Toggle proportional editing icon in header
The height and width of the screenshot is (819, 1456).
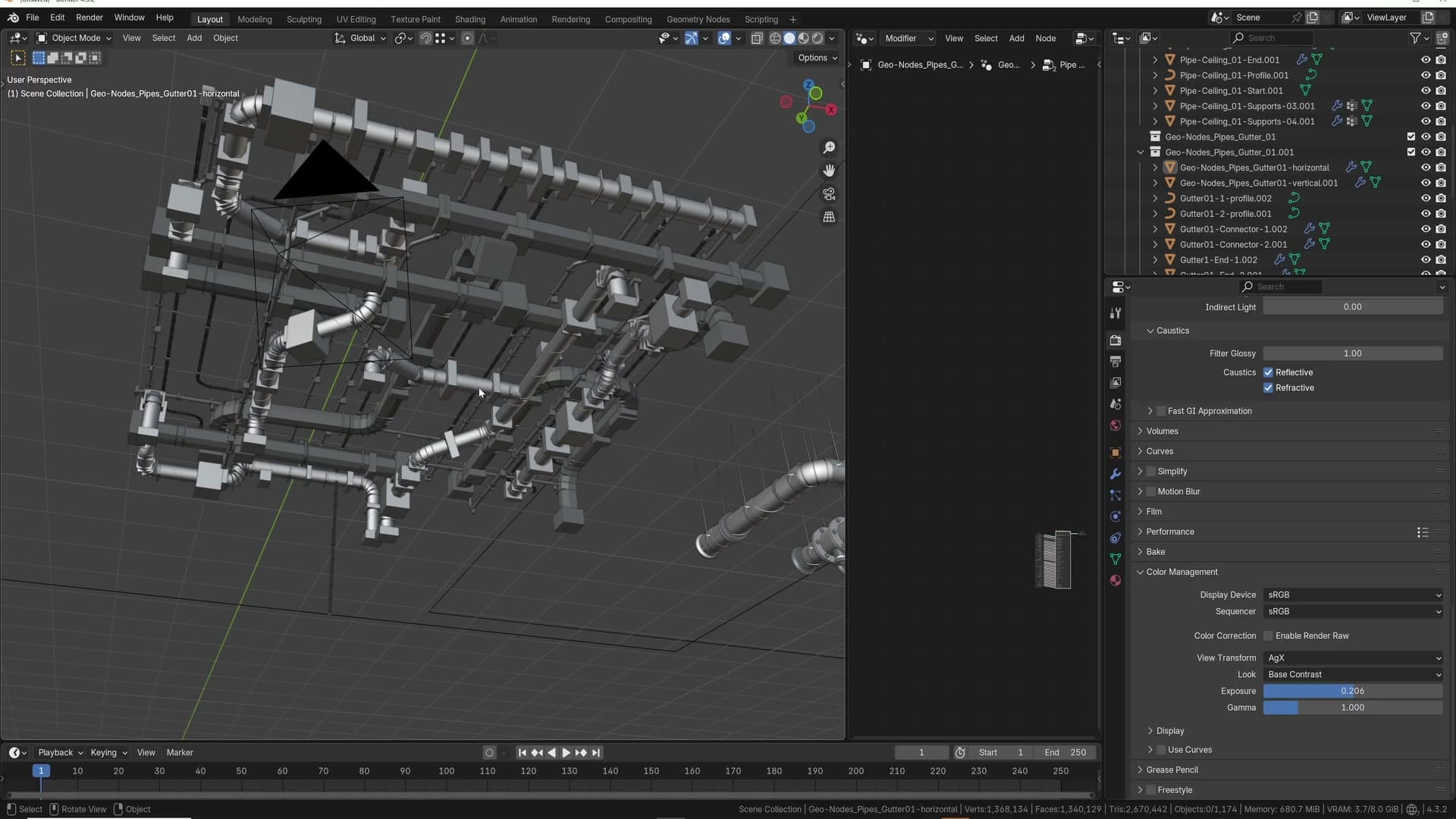(x=468, y=38)
